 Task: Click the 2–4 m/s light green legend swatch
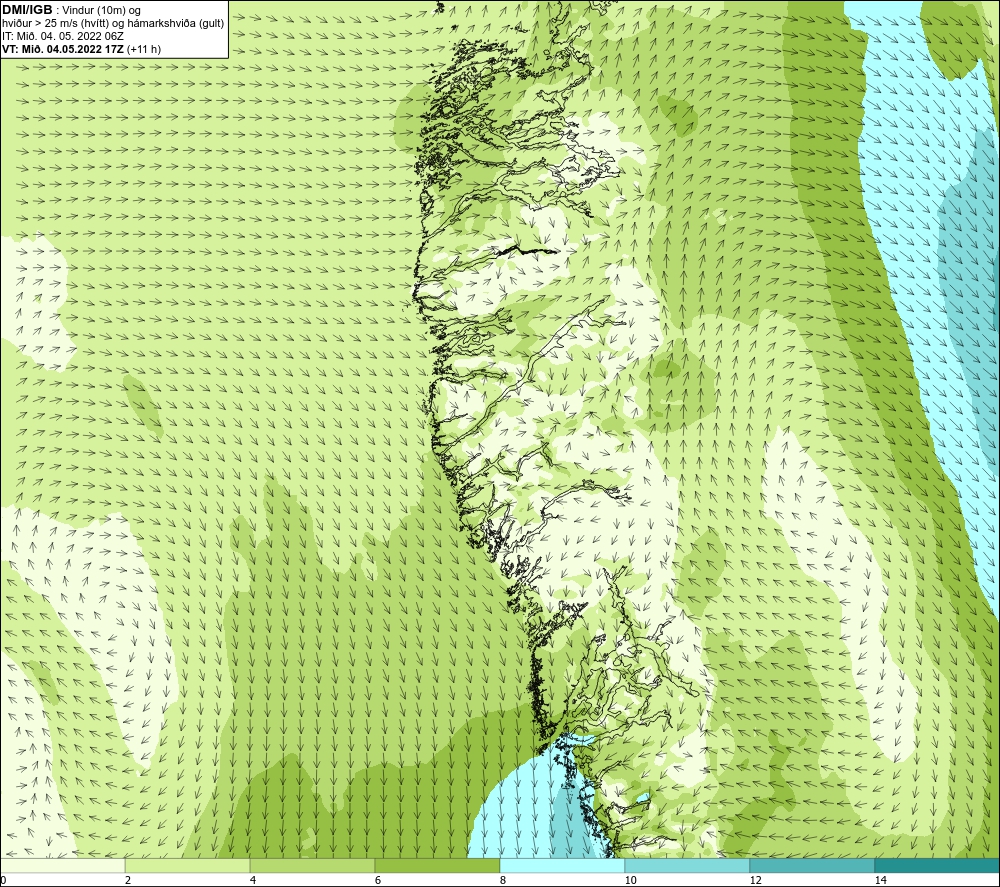(x=188, y=865)
